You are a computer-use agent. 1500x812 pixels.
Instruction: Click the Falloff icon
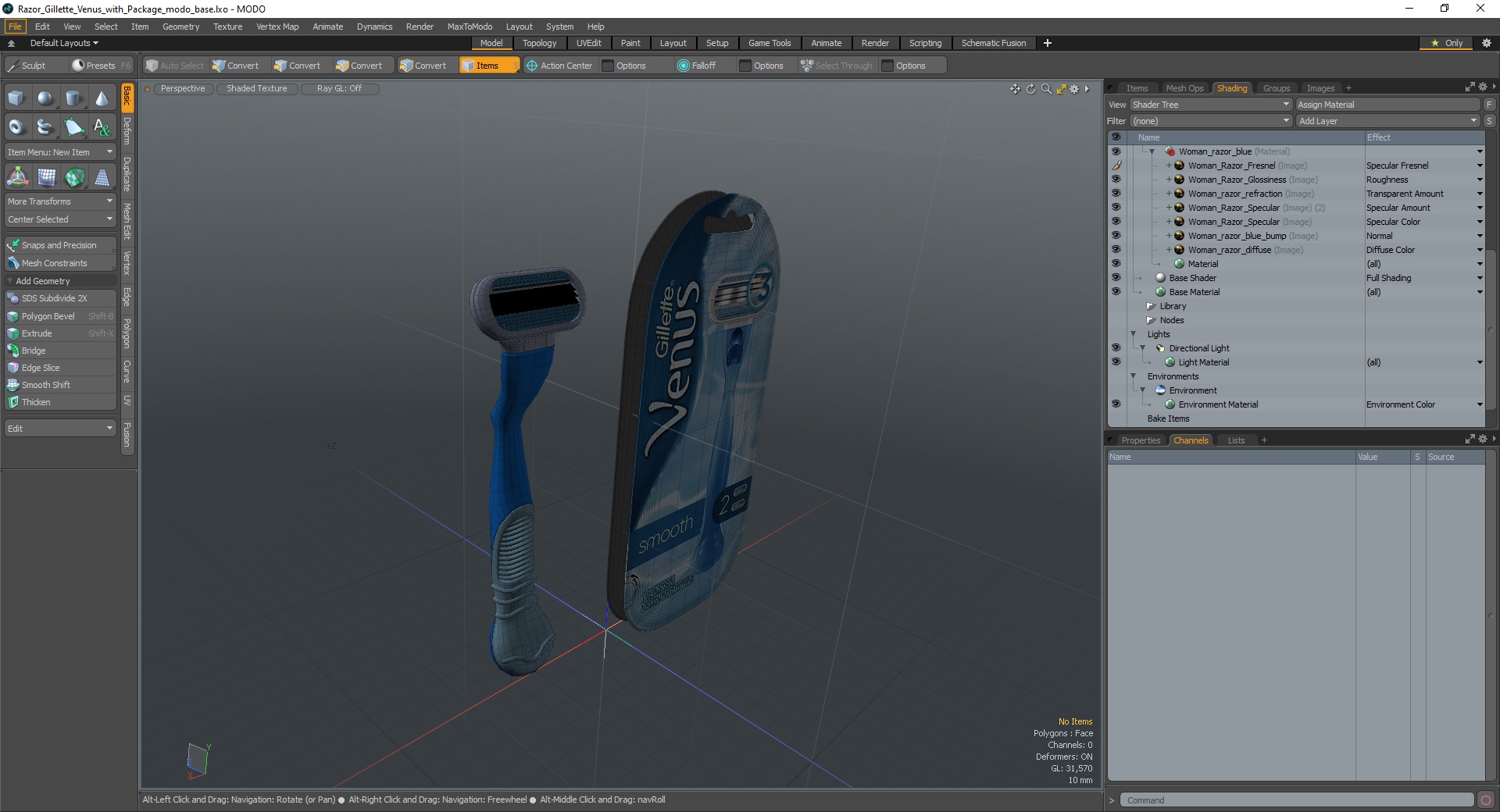[x=684, y=66]
